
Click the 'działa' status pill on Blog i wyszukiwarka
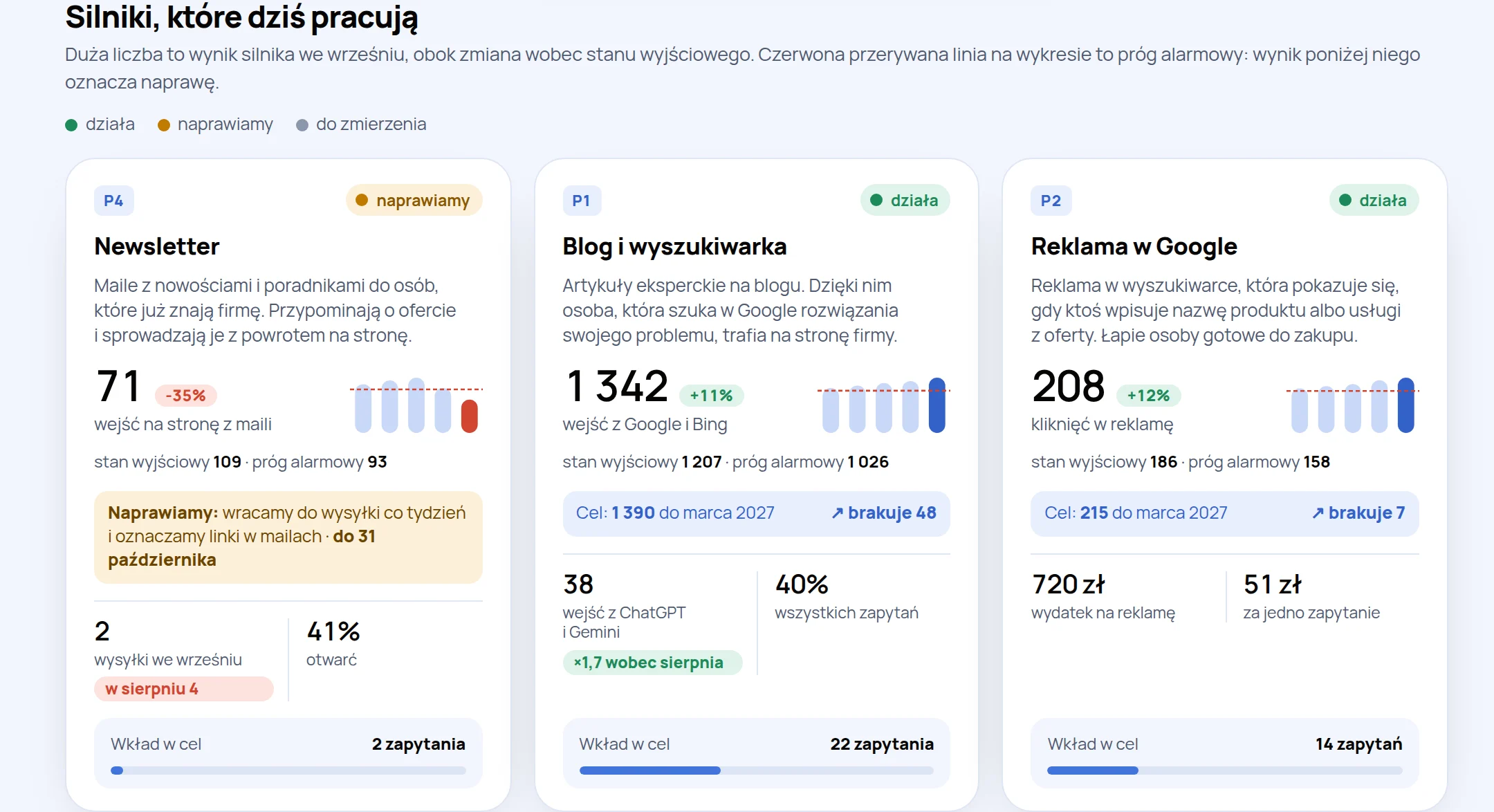pos(905,201)
